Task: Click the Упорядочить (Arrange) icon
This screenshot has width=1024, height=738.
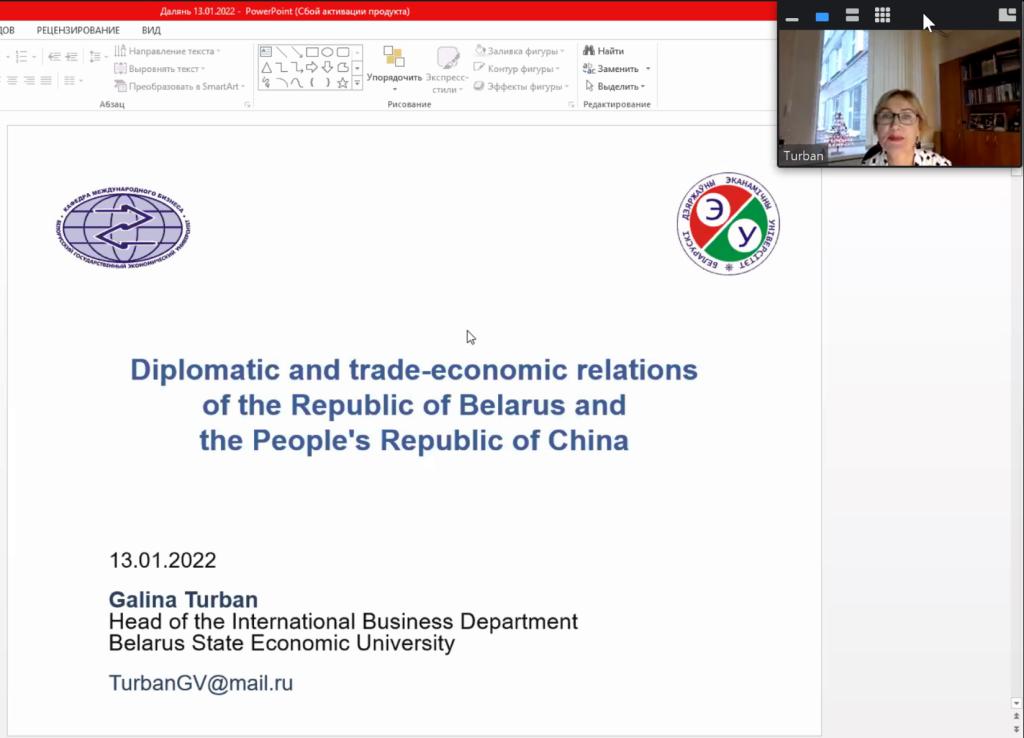Action: coord(394,57)
